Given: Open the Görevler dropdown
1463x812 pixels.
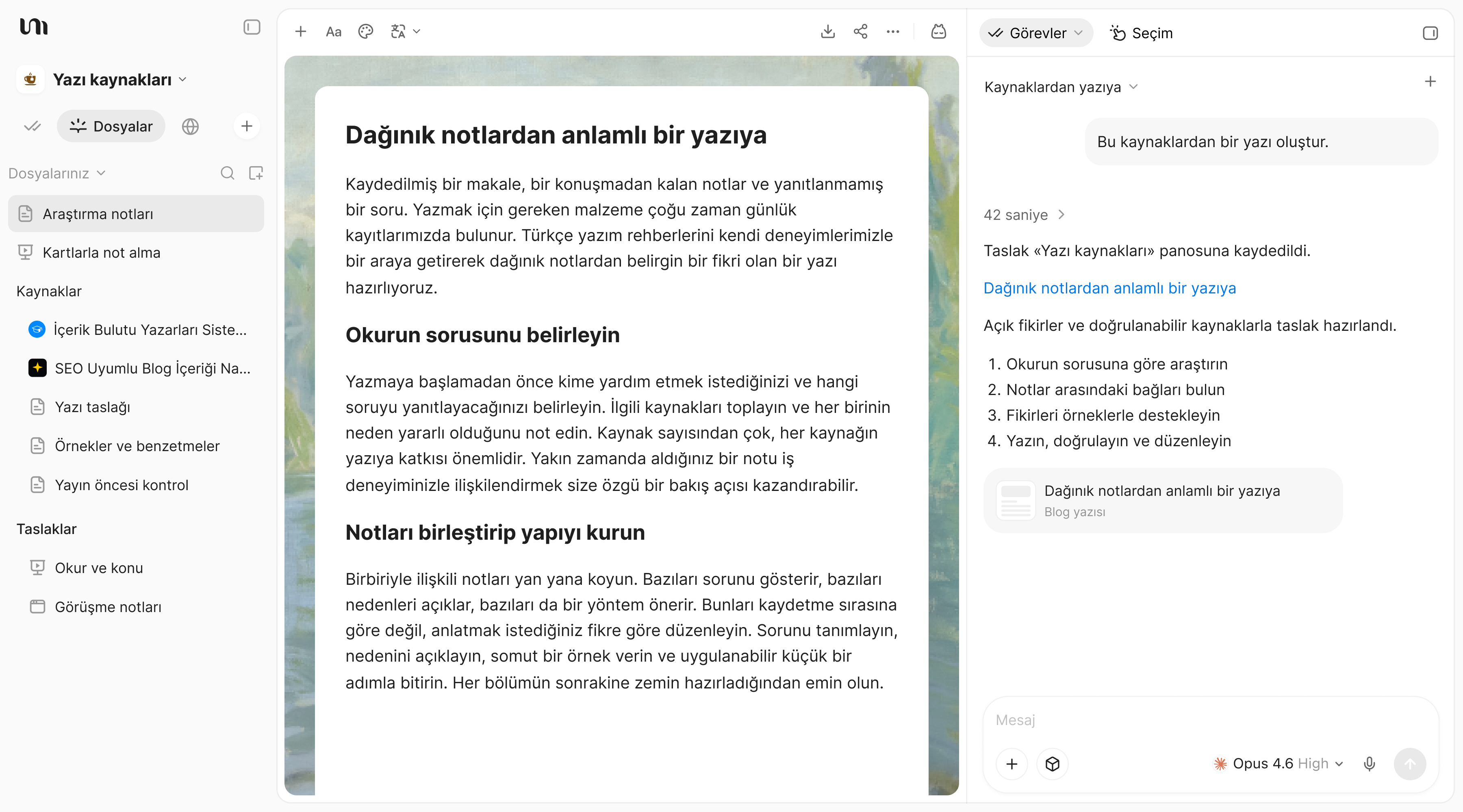Looking at the screenshot, I should tap(1036, 33).
